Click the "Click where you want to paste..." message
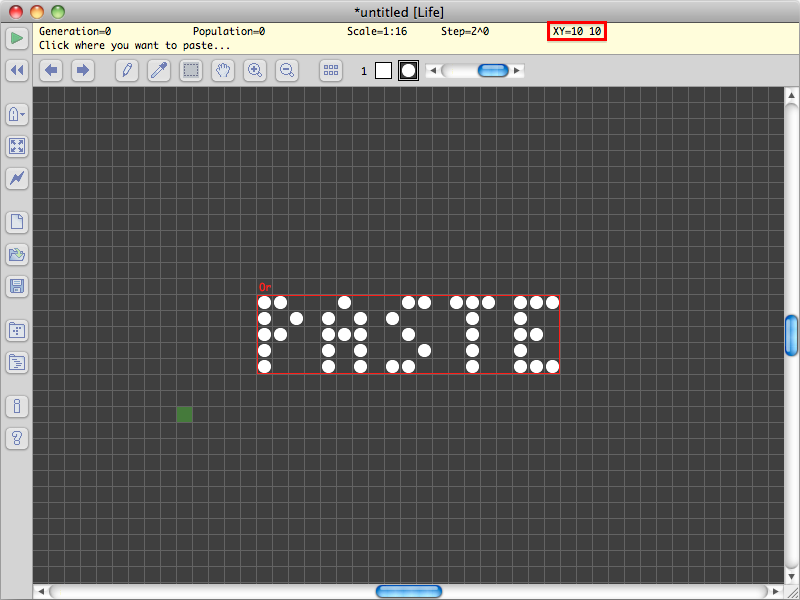This screenshot has height=600, width=800. 135,45
